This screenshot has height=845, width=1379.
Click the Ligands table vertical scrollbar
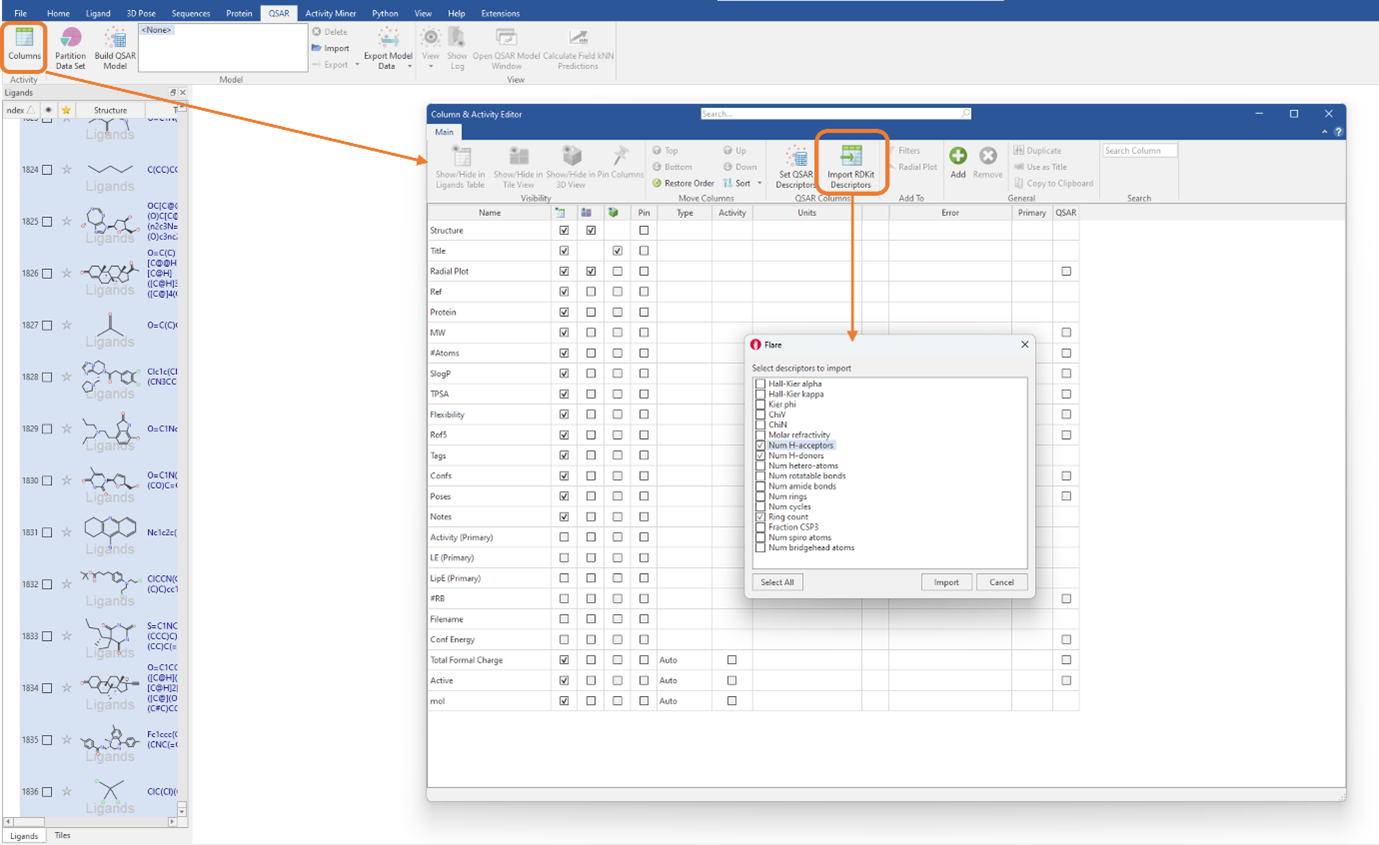(x=182, y=458)
